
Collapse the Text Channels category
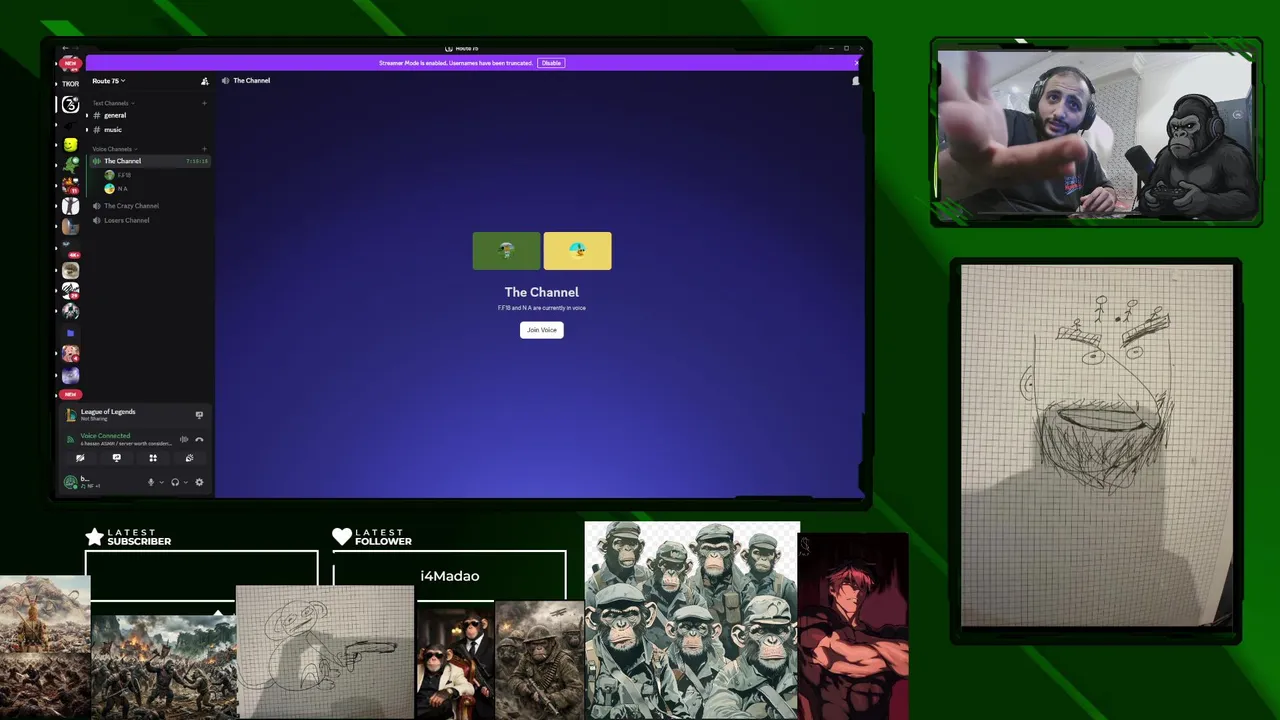[113, 103]
